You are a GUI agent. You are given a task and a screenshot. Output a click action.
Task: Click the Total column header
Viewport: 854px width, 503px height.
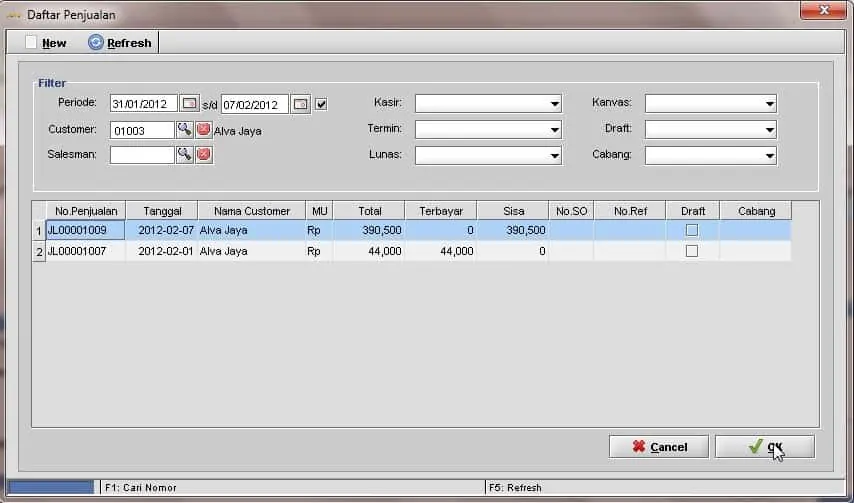pos(369,211)
